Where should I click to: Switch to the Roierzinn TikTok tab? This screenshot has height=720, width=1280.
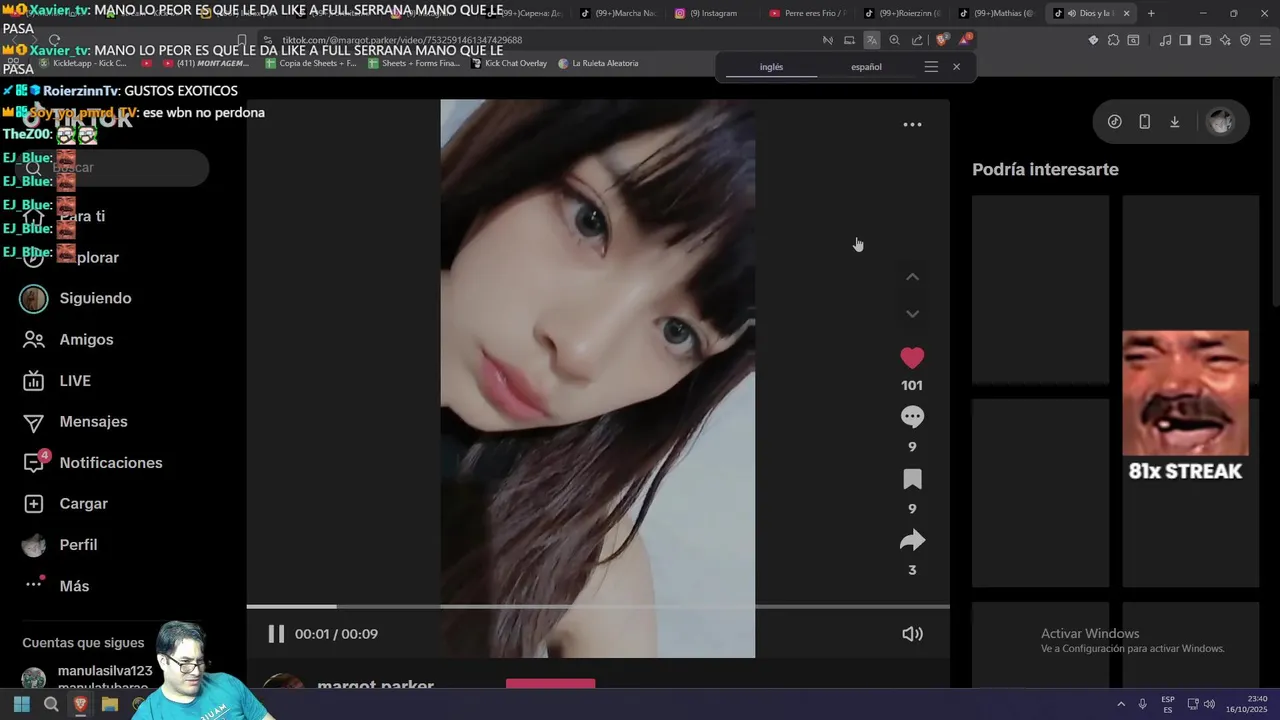[x=903, y=13]
